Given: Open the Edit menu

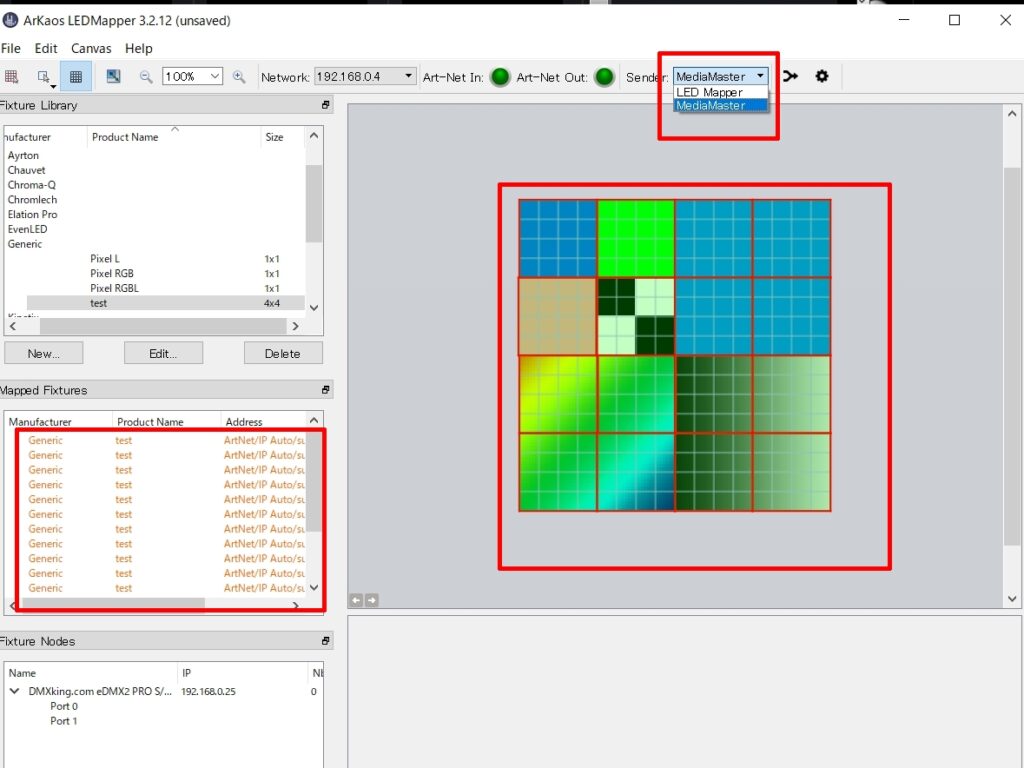Looking at the screenshot, I should click(x=46, y=48).
